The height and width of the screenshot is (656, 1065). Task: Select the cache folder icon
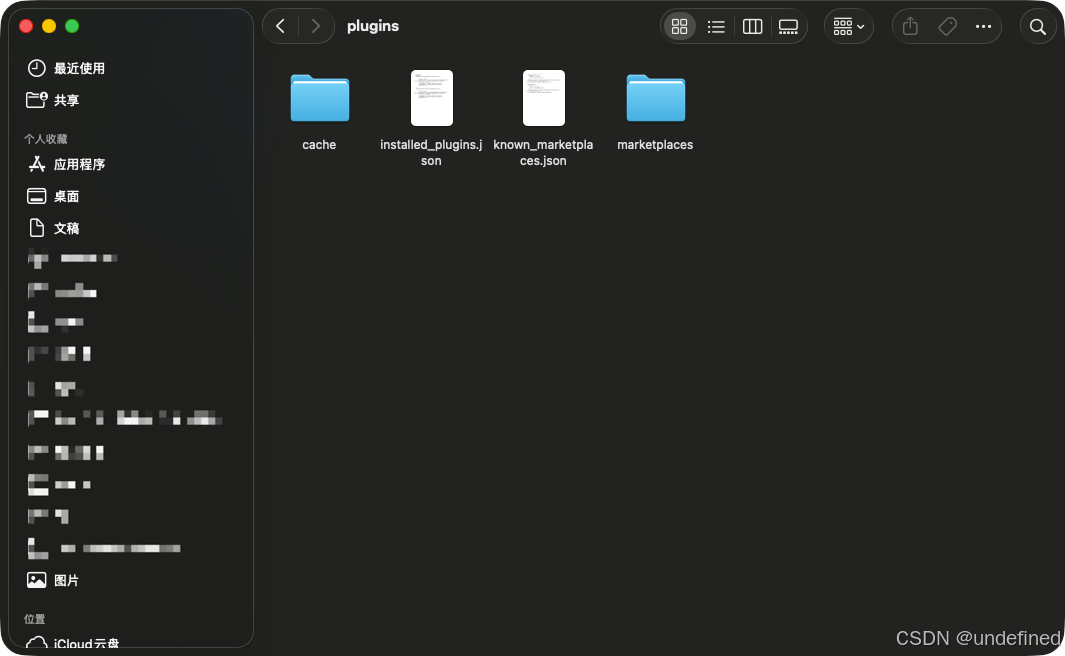[x=320, y=98]
